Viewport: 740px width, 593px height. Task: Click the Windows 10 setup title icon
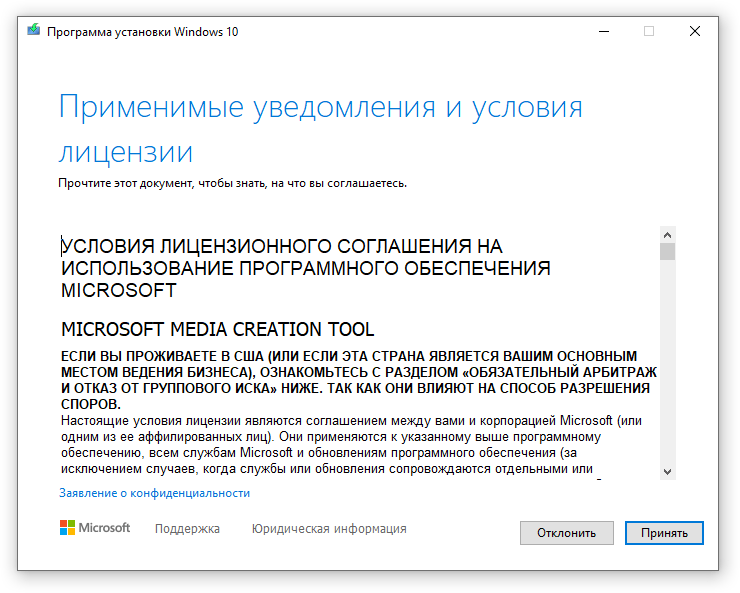click(34, 30)
